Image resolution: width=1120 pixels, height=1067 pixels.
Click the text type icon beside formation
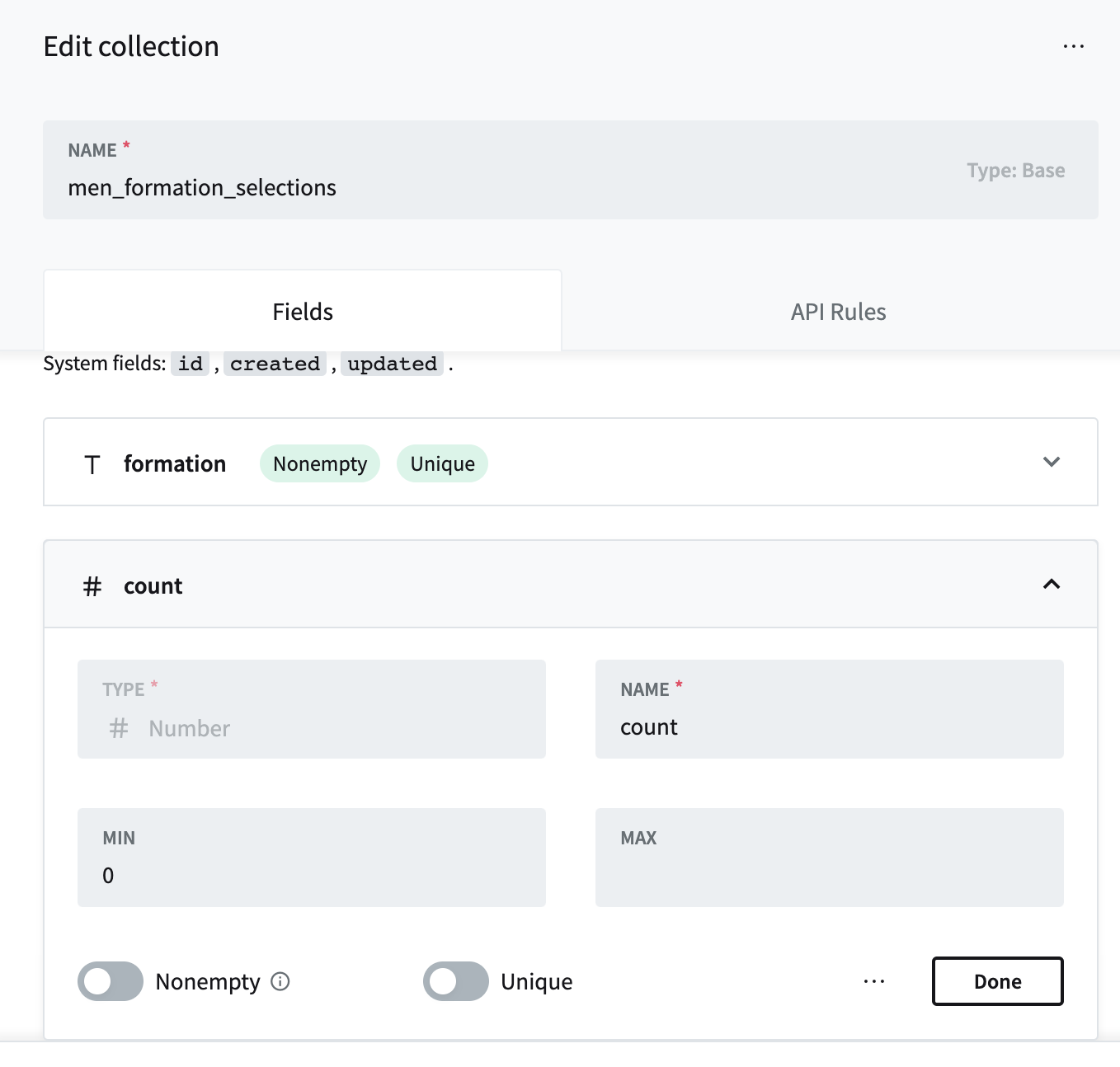pos(92,464)
